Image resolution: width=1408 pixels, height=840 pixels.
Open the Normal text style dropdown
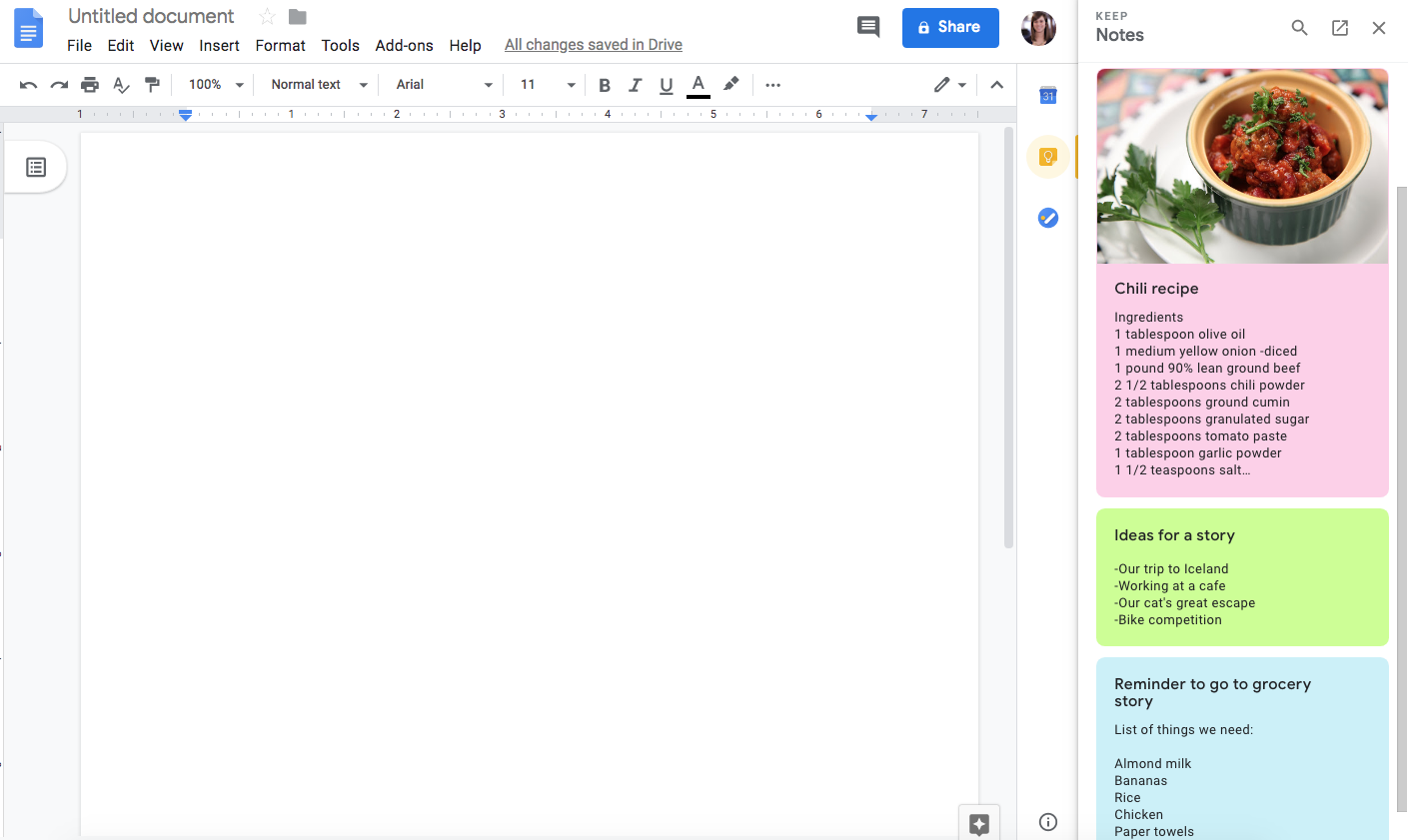click(x=319, y=85)
